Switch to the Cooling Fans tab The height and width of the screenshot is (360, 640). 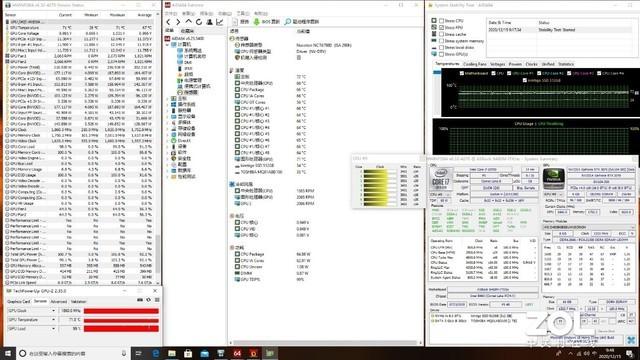475,64
